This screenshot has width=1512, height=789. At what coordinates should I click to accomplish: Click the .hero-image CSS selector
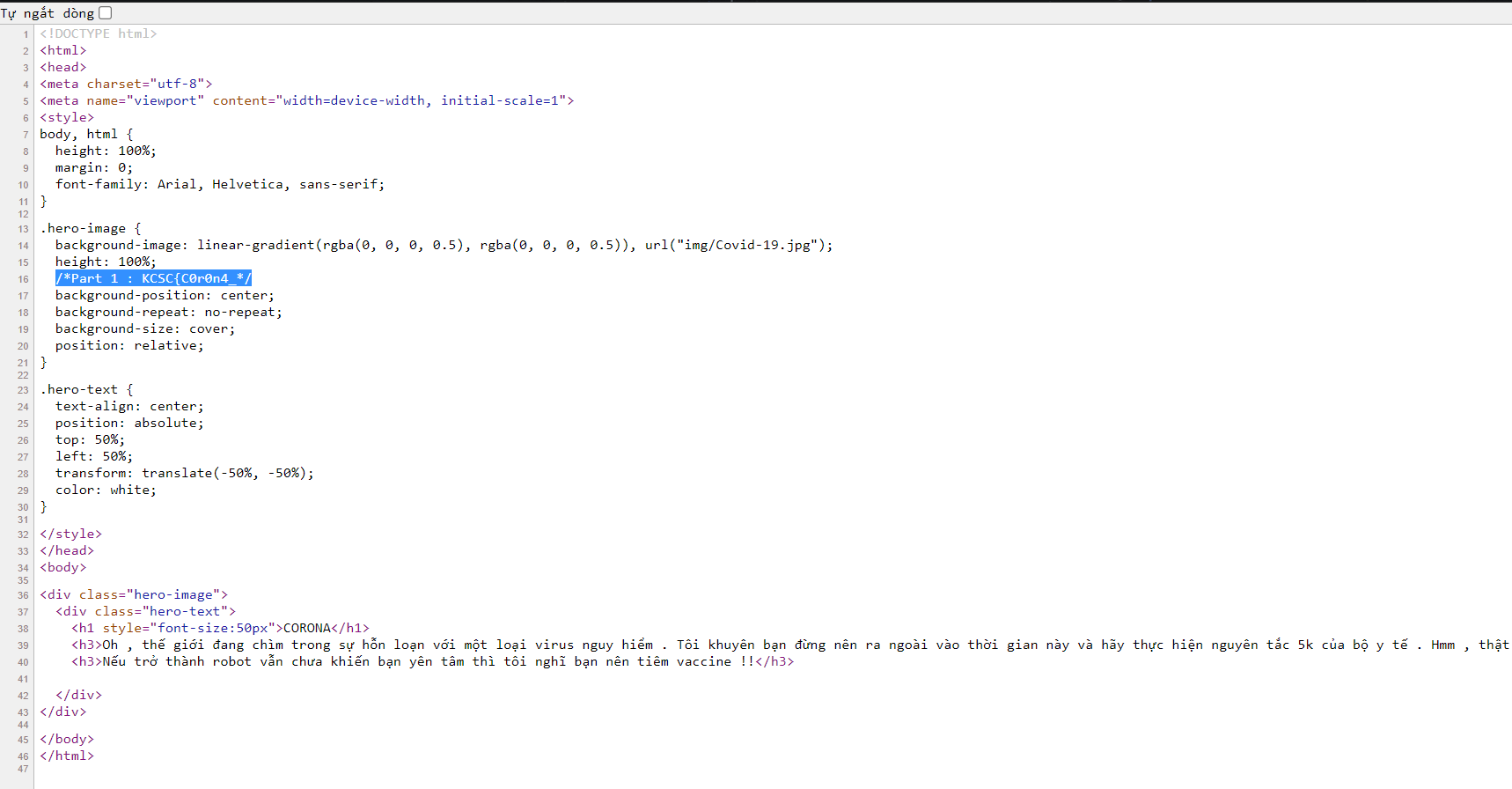click(x=82, y=228)
